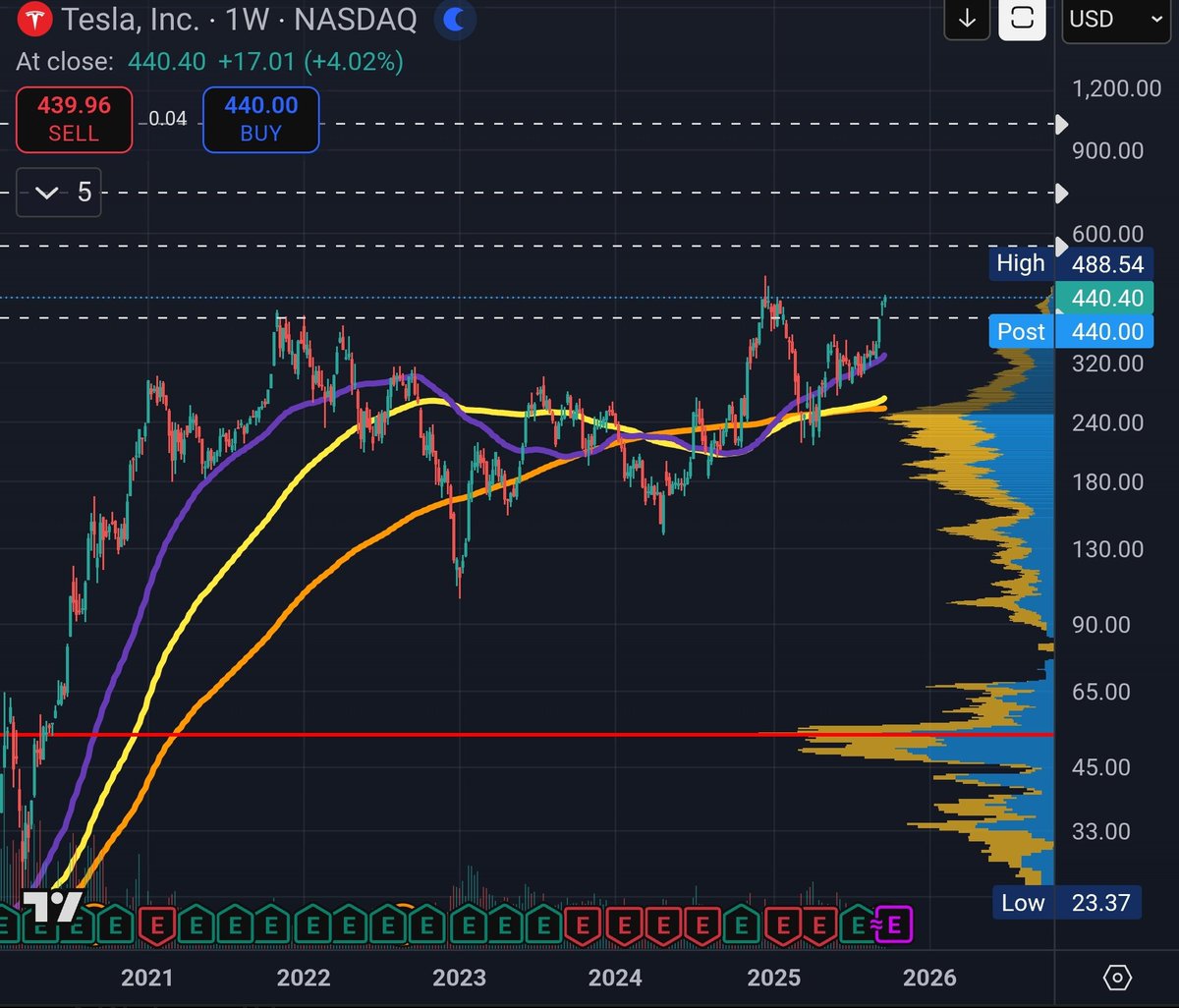The image size is (1179, 1008).
Task: Click the red SELL 439.96 button
Action: tap(74, 119)
